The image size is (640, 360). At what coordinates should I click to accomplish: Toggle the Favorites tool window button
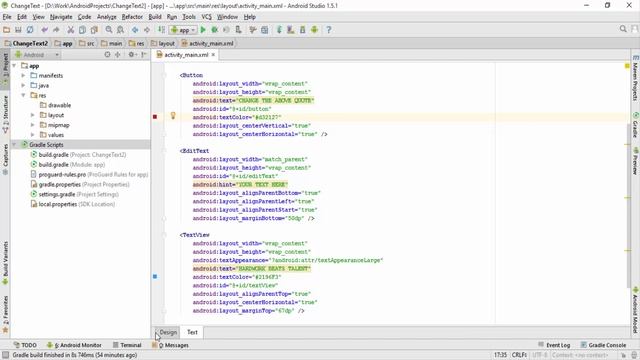(5, 313)
